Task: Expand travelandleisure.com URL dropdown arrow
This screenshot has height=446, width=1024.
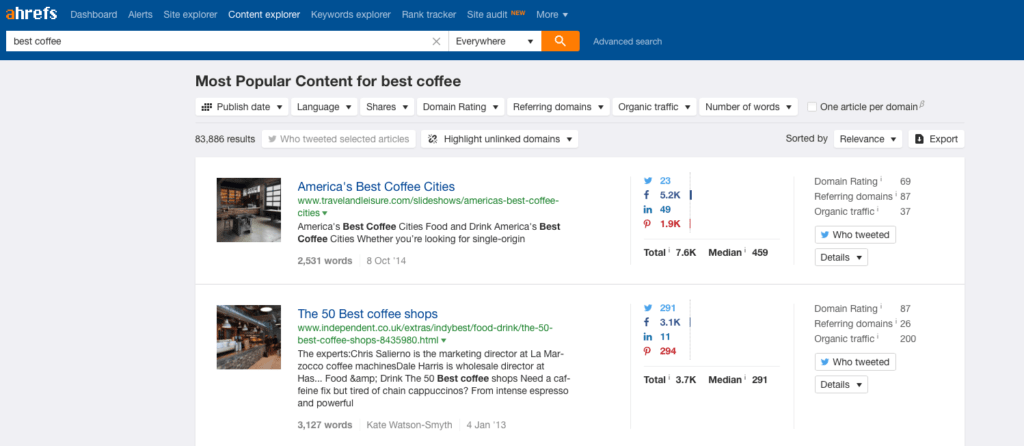Action: [325, 214]
